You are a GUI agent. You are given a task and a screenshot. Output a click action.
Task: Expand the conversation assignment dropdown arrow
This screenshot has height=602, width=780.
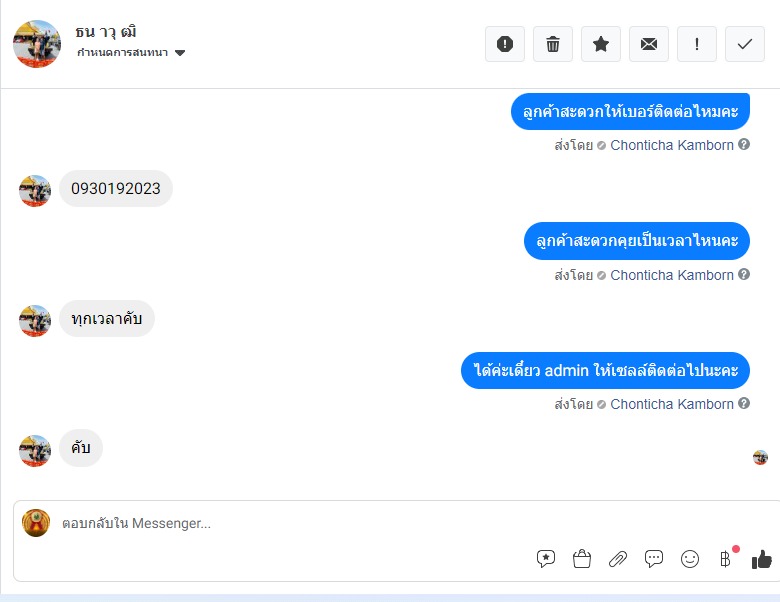(180, 53)
